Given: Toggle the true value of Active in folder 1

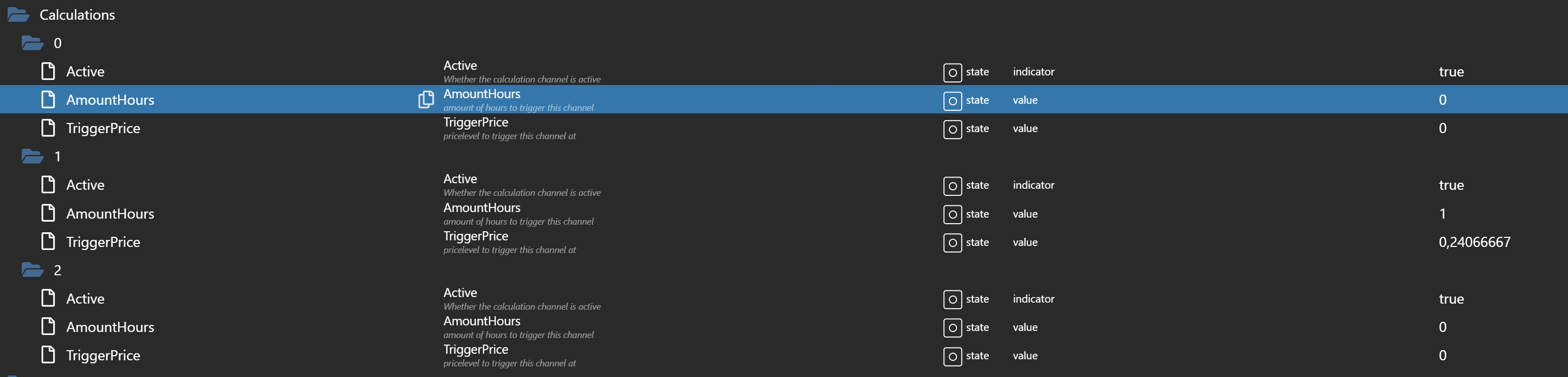Looking at the screenshot, I should click(x=1450, y=185).
